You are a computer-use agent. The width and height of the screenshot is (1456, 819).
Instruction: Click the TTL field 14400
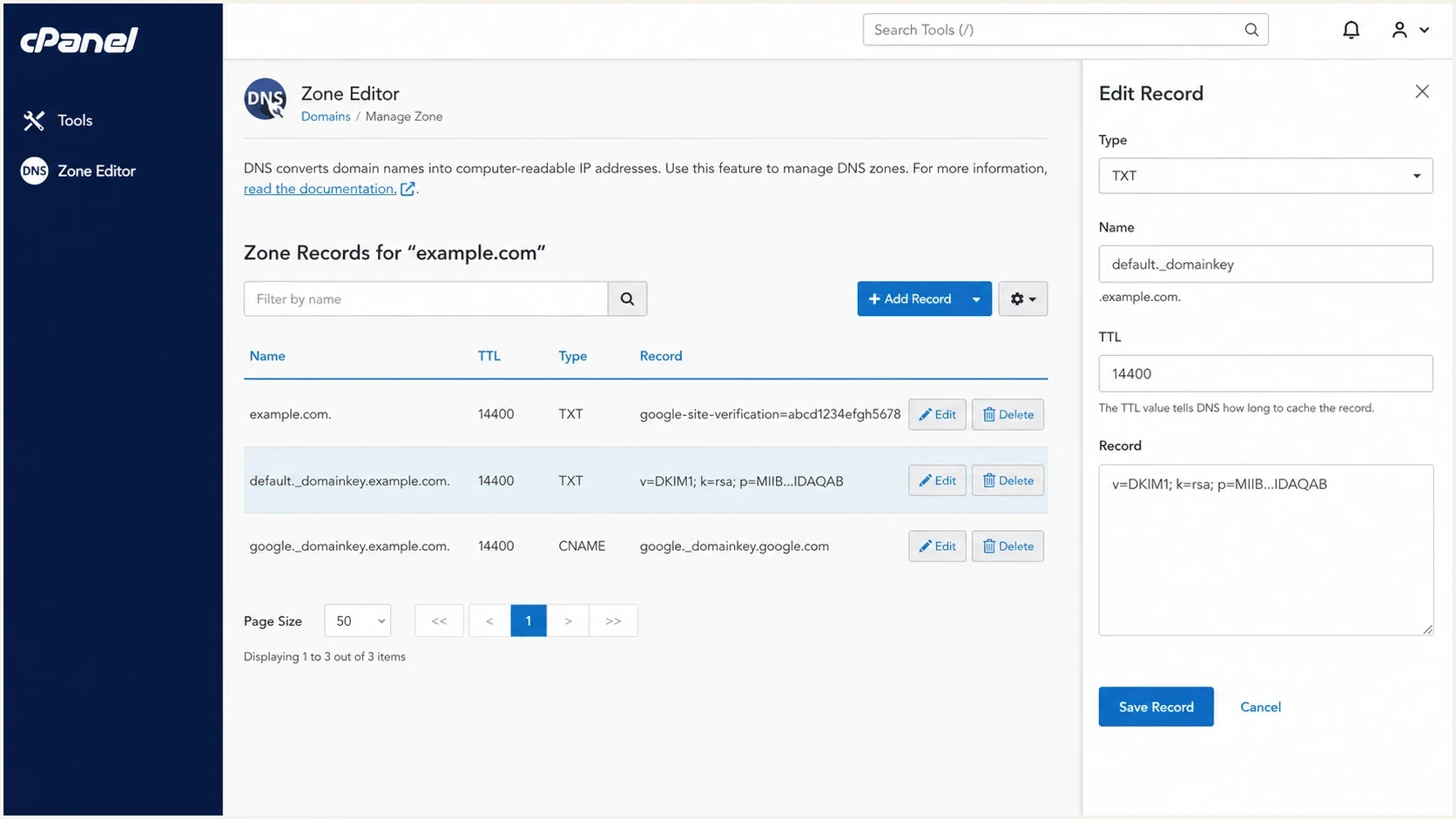pyautogui.click(x=1265, y=373)
